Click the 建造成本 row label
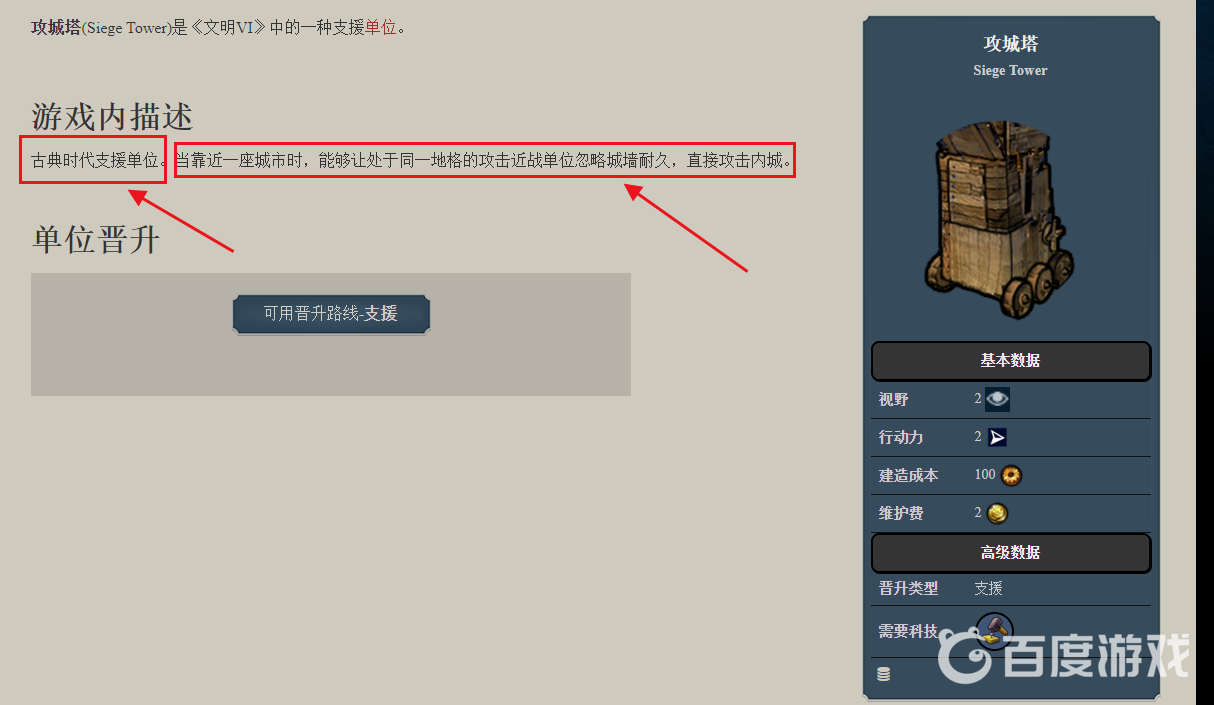1214x705 pixels. [x=908, y=475]
